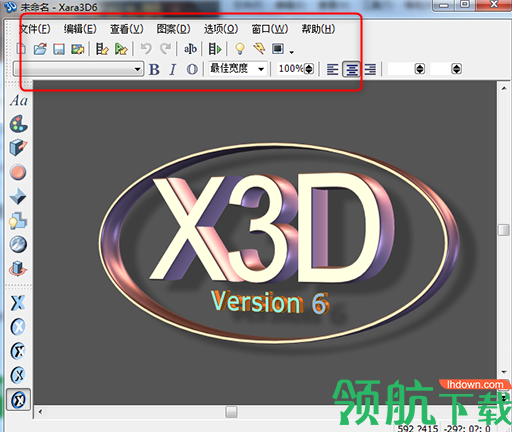Screen dimensions: 512x432
Task: Click the vertical scrollbar thumb
Action: tap(504, 230)
